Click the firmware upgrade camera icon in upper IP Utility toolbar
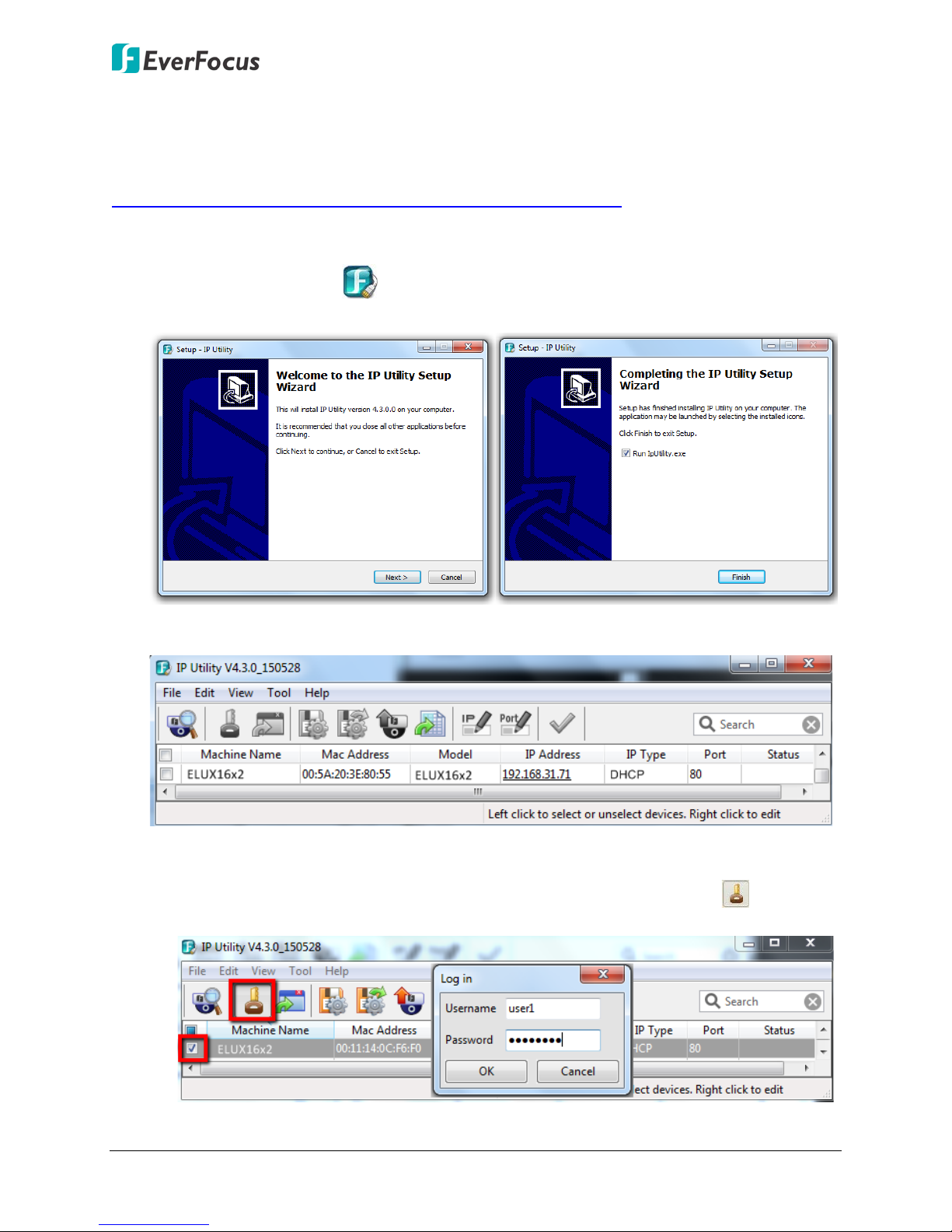Screen dimensions: 952x1232 [x=392, y=724]
